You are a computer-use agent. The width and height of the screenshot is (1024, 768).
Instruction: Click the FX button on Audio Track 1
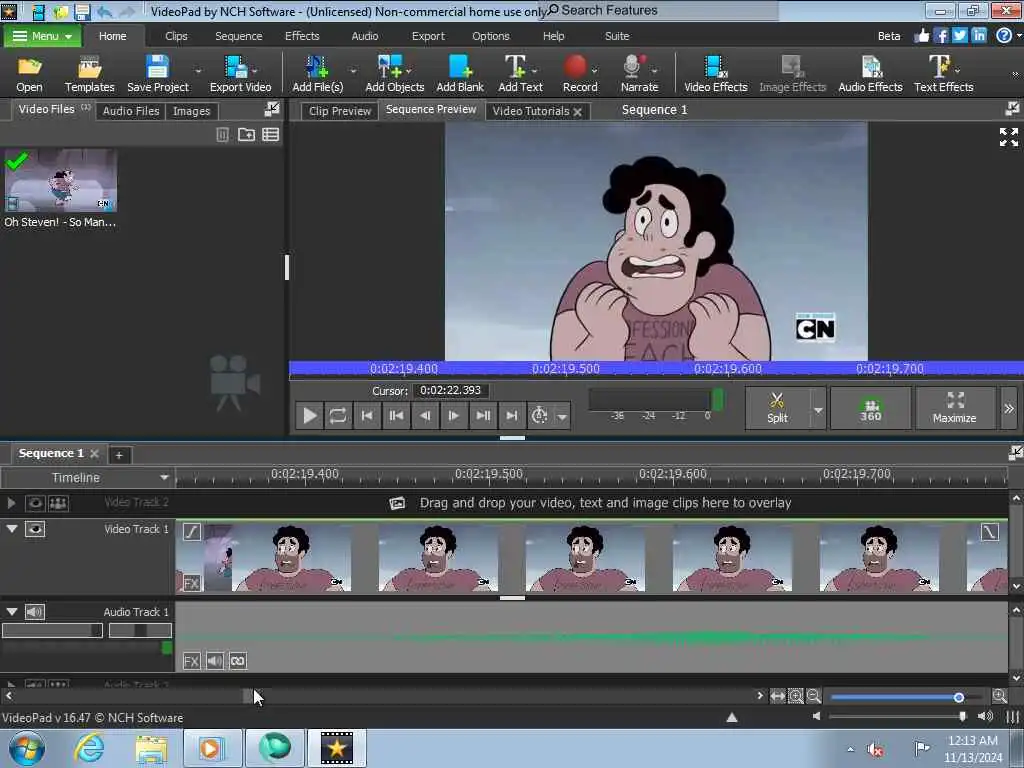pyautogui.click(x=191, y=661)
